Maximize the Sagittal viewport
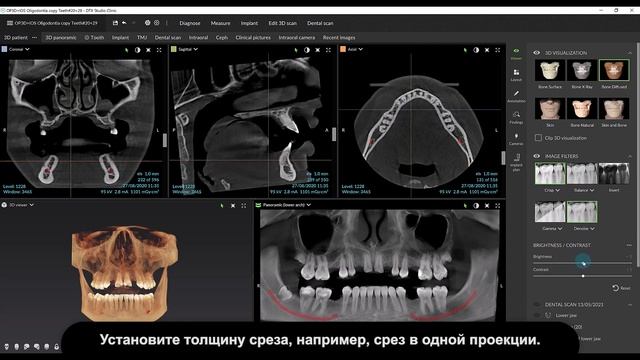This screenshot has width=640, height=360. click(x=328, y=50)
